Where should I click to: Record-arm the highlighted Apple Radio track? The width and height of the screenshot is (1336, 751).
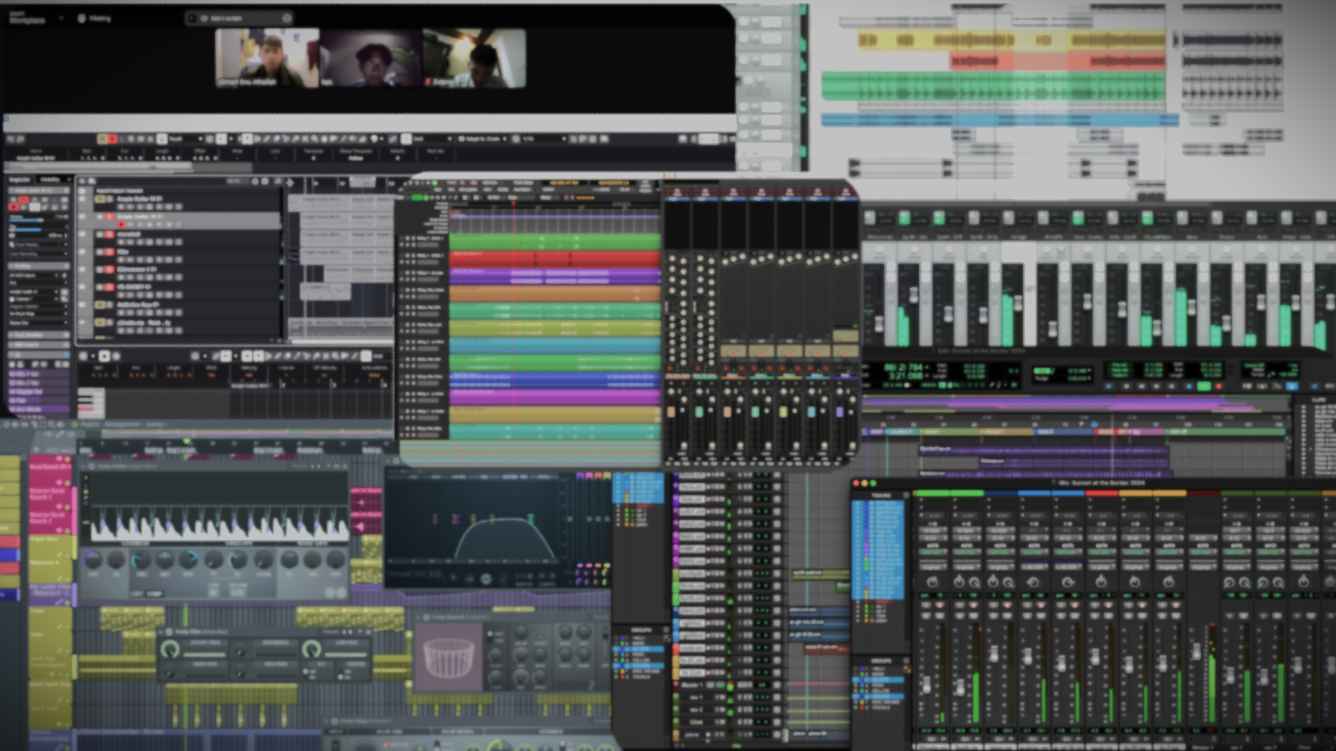click(122, 225)
